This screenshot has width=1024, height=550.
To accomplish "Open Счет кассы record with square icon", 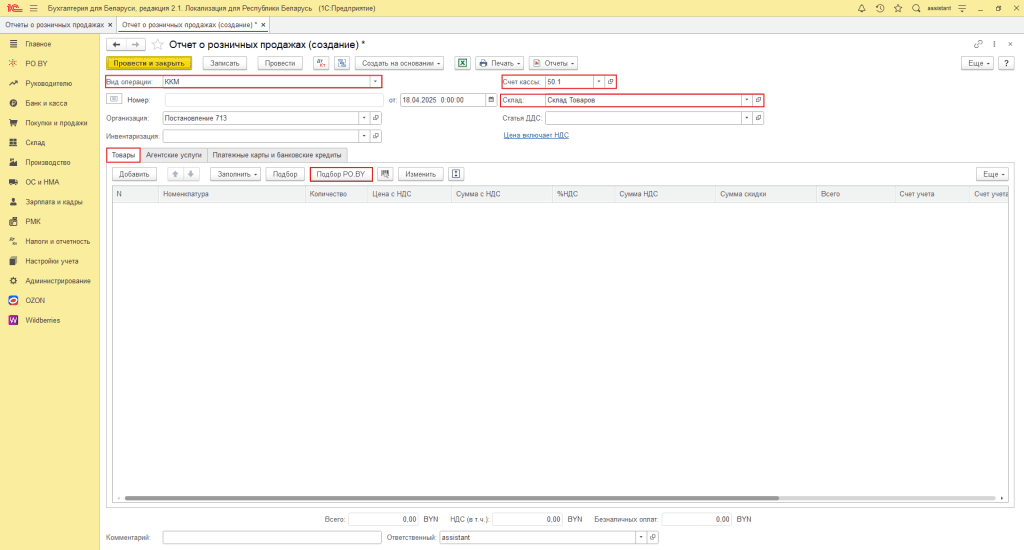I will [611, 82].
